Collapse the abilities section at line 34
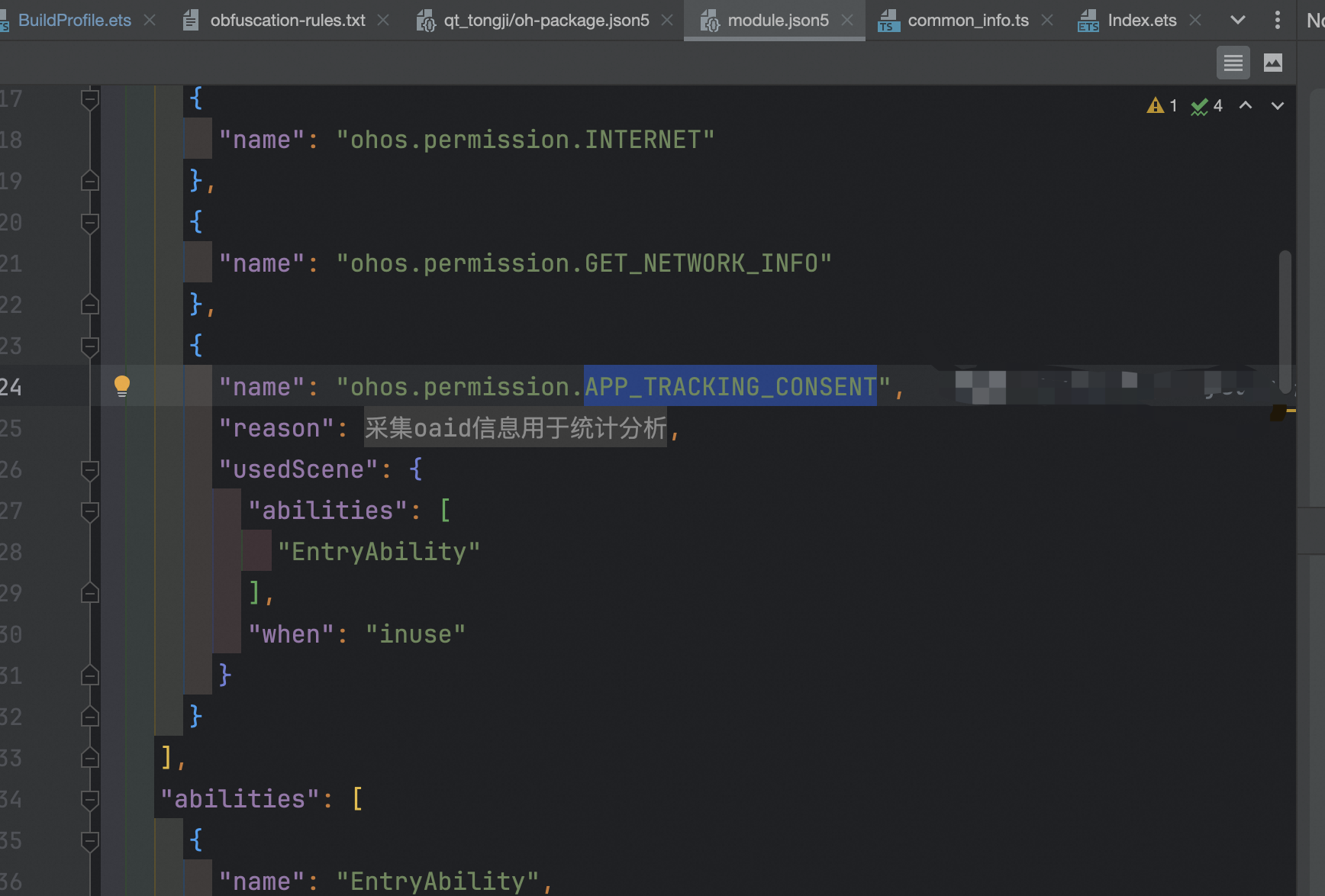 [90, 800]
